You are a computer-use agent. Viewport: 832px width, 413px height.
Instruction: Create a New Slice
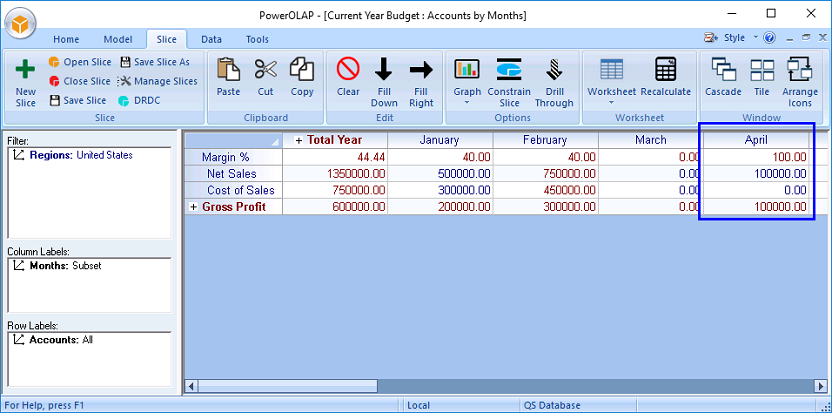click(25, 82)
